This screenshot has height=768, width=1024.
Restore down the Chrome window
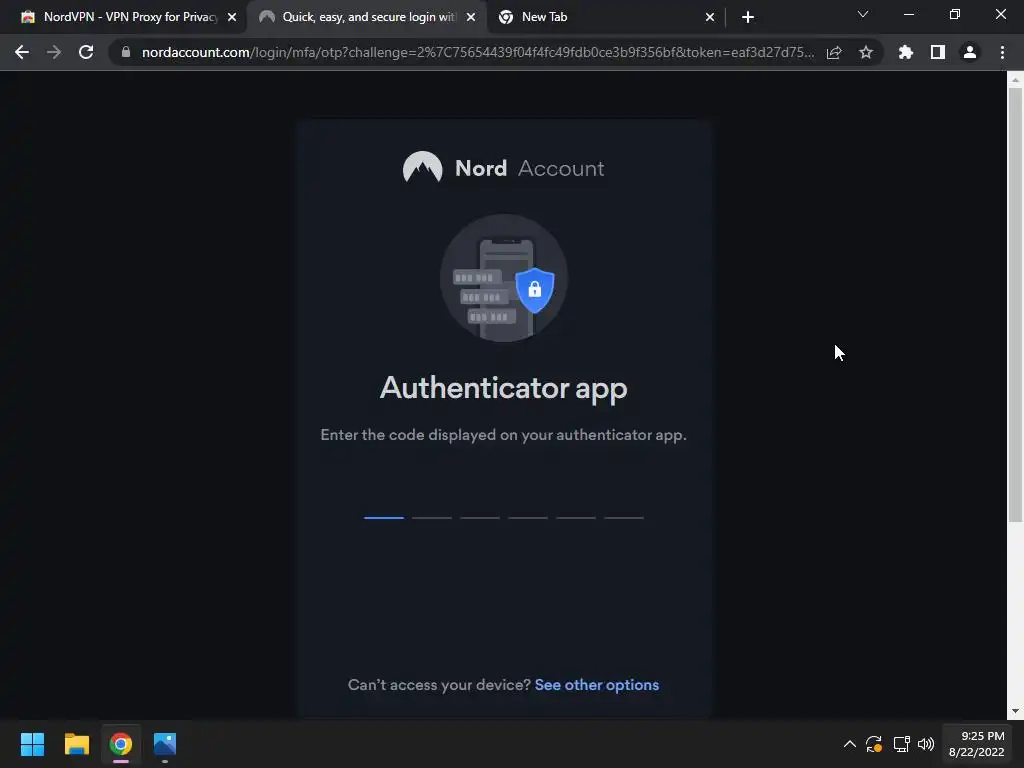[x=955, y=14]
